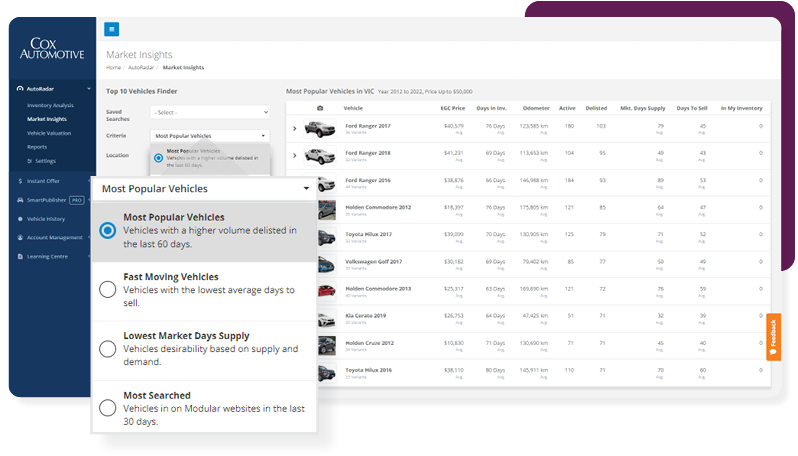798x456 pixels.
Task: Sort by the Odometer column header
Action: coord(536,108)
